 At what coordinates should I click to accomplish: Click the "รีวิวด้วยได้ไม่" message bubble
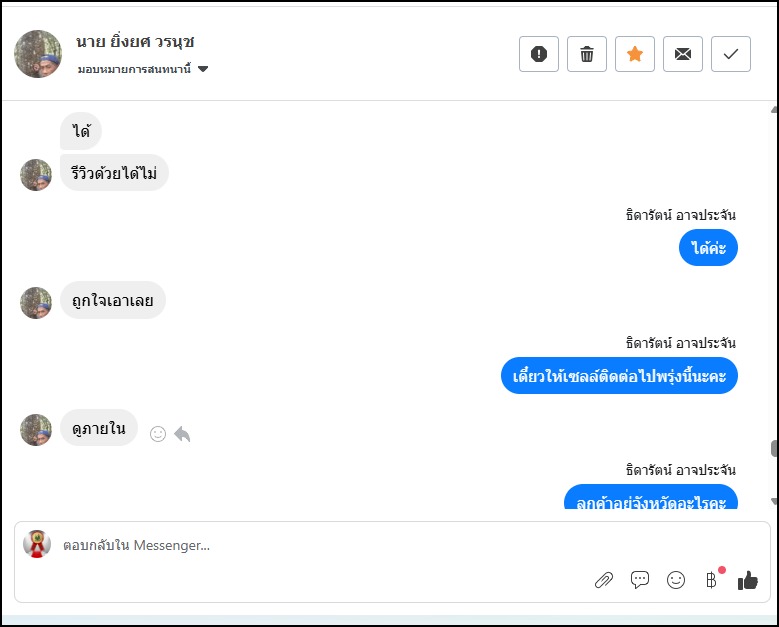[114, 173]
